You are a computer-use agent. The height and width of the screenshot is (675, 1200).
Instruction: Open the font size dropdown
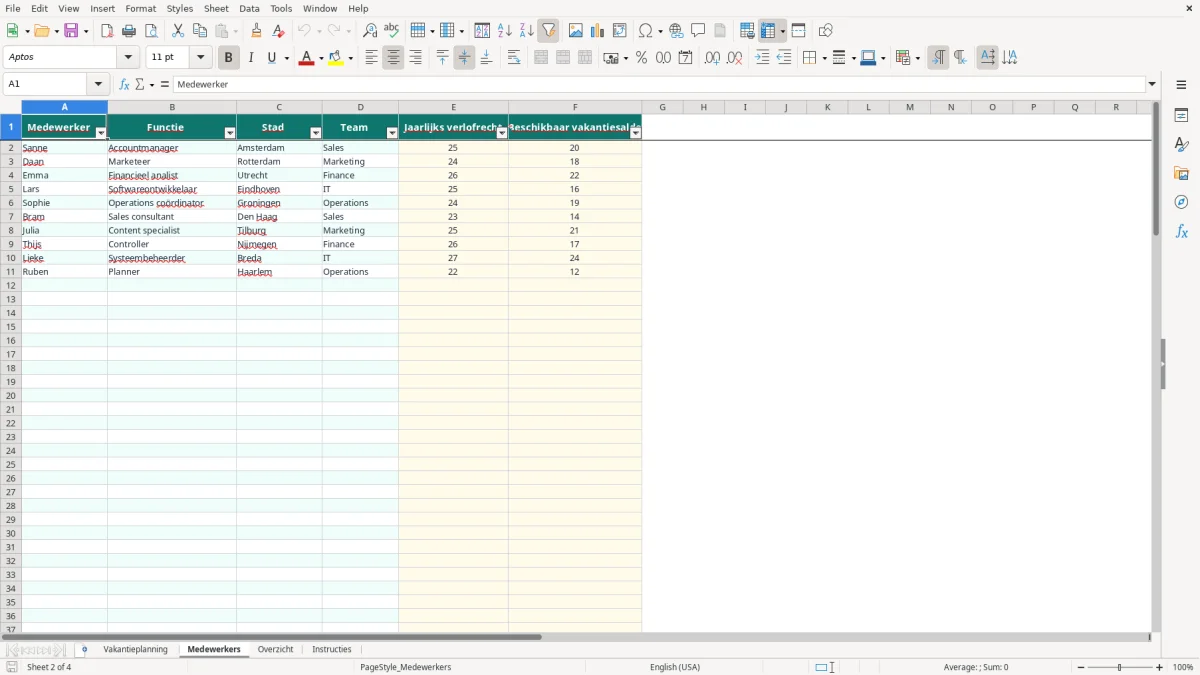click(x=200, y=58)
